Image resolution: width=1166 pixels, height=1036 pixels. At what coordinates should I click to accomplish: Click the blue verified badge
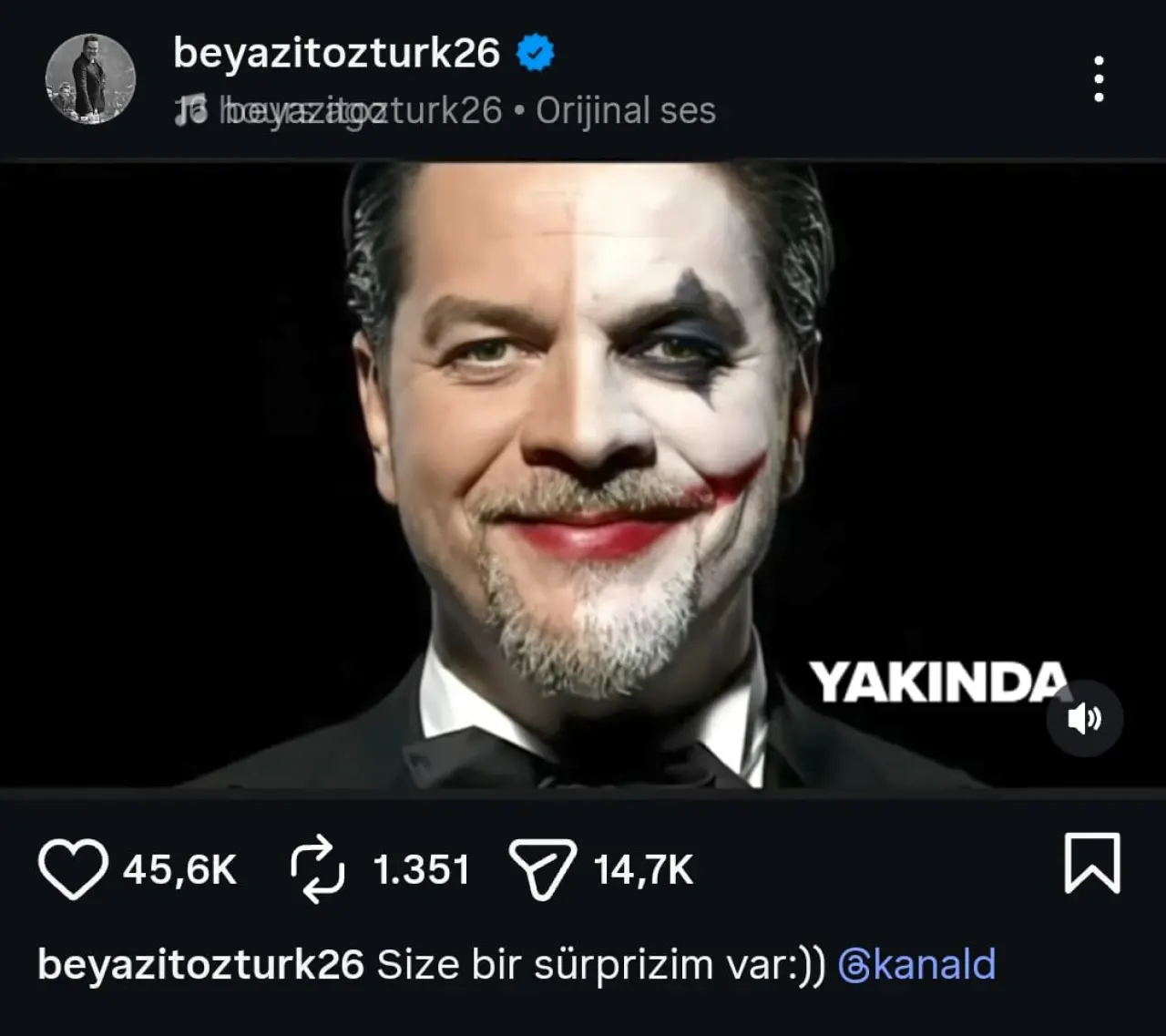(536, 53)
